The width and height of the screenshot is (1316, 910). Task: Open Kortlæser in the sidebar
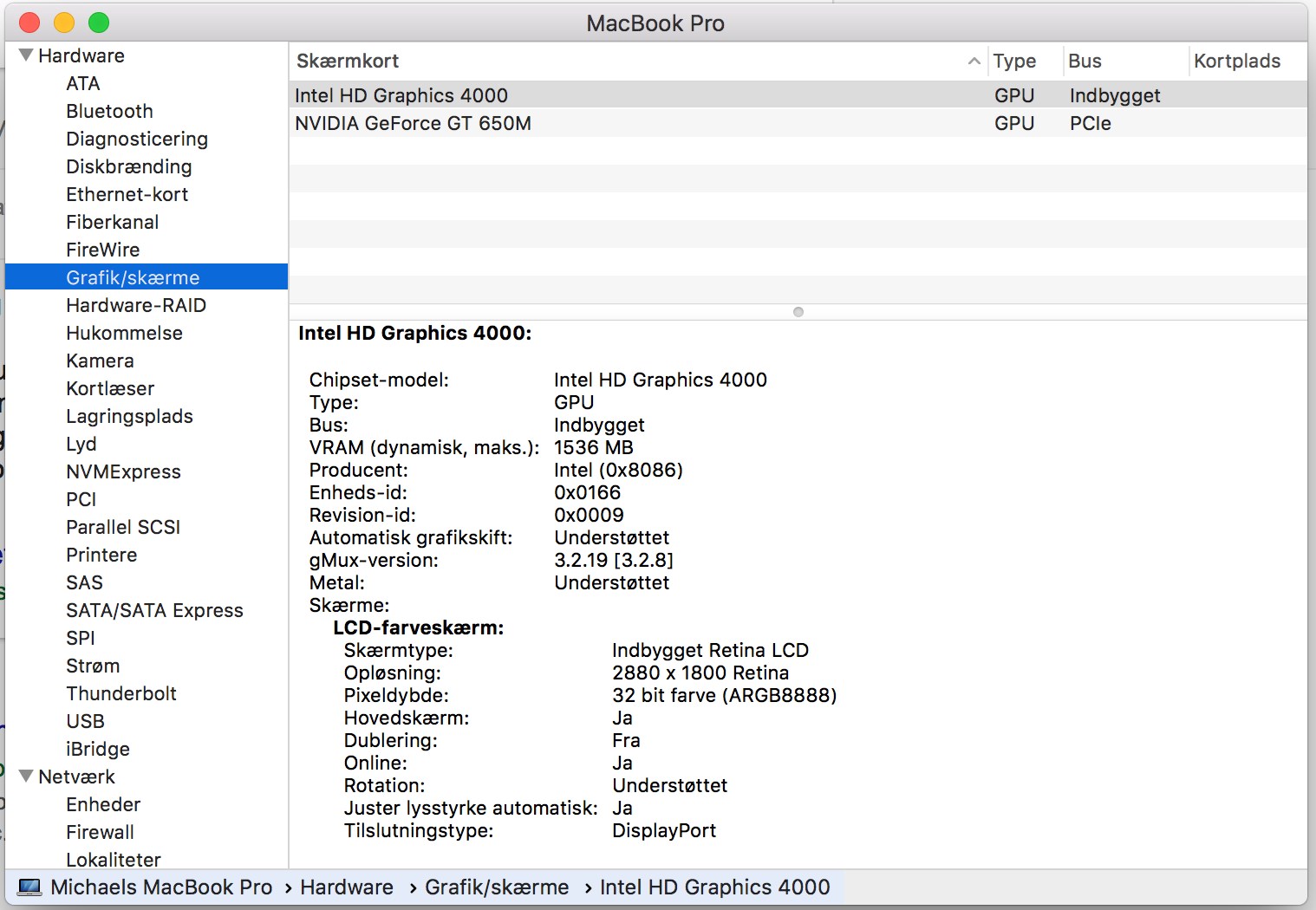[110, 388]
